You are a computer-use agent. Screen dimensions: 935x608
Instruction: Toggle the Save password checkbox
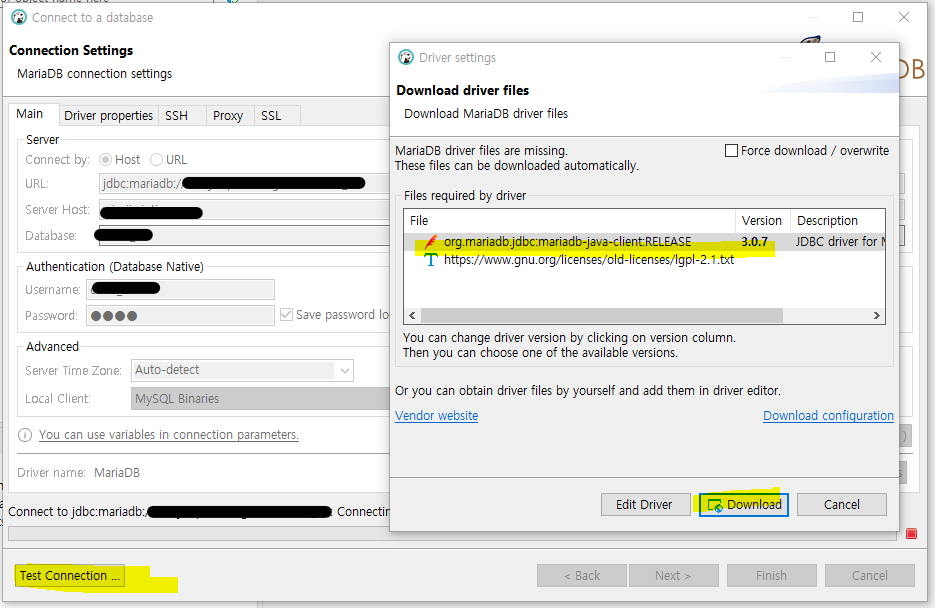(x=286, y=314)
